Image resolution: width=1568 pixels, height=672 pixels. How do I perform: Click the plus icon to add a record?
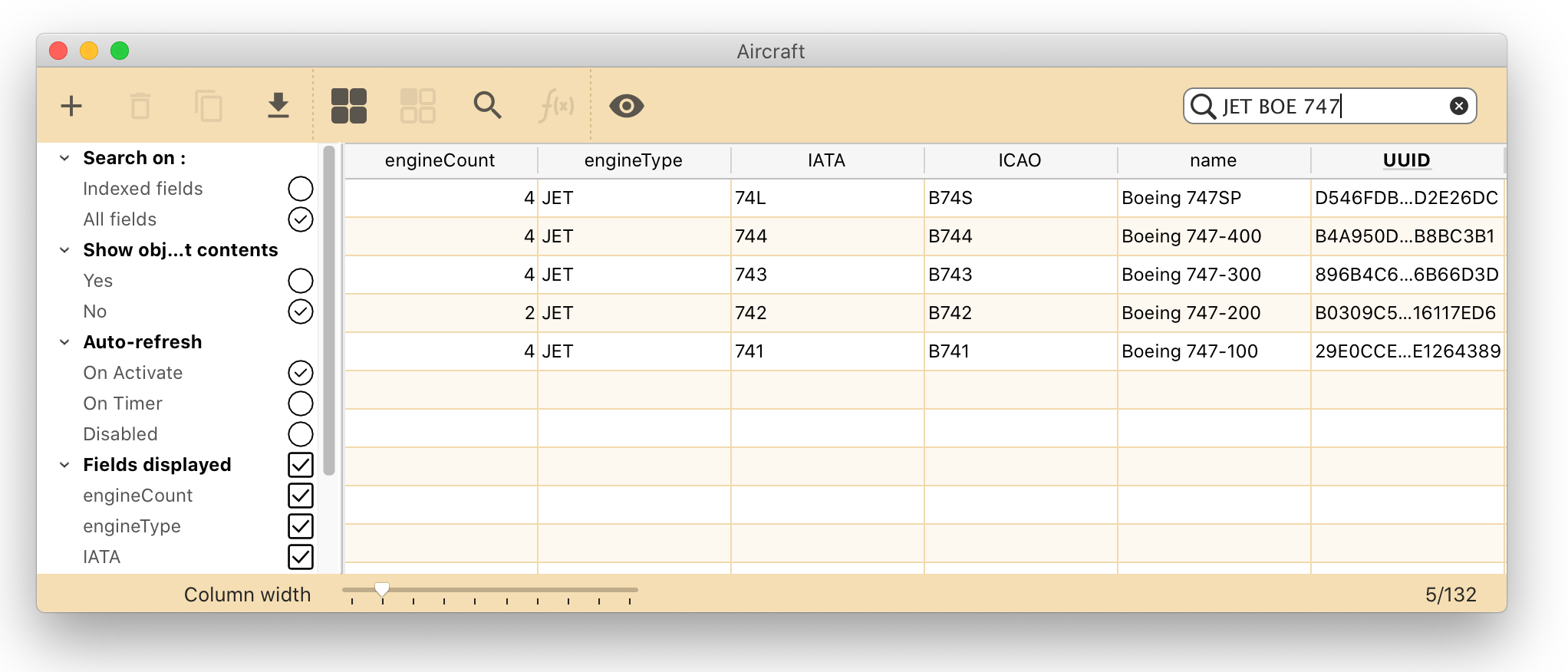tap(71, 106)
